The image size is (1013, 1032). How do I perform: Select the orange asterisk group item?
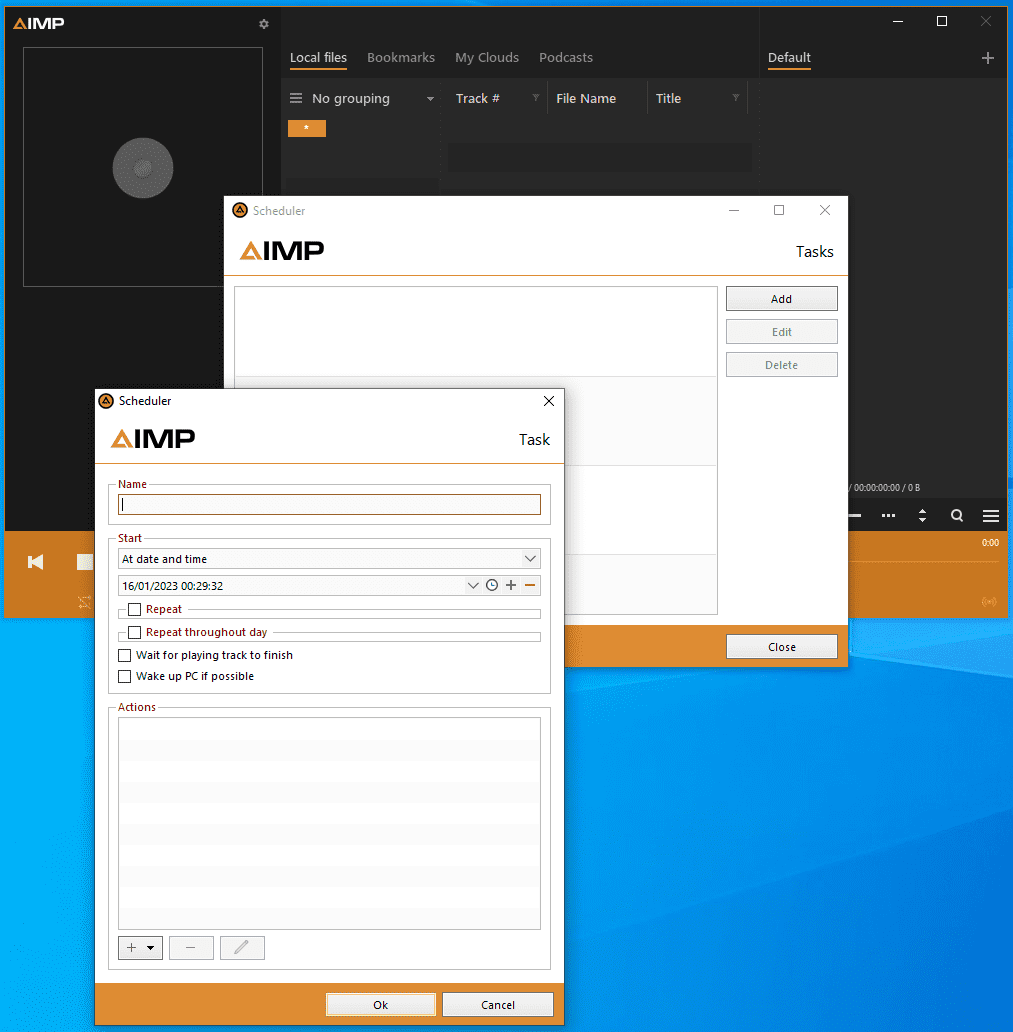(307, 128)
